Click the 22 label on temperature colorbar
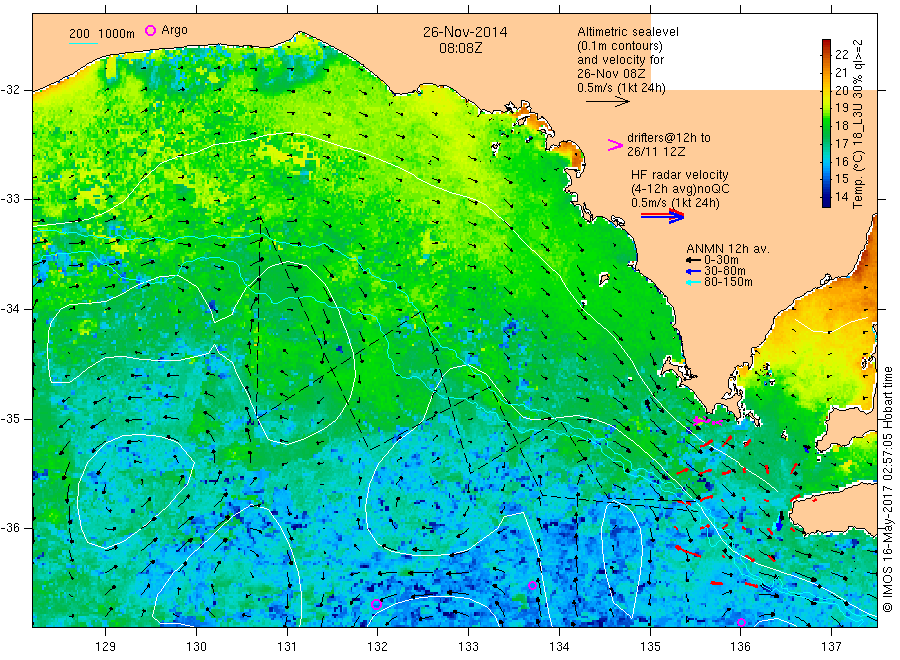 pyautogui.click(x=841, y=55)
